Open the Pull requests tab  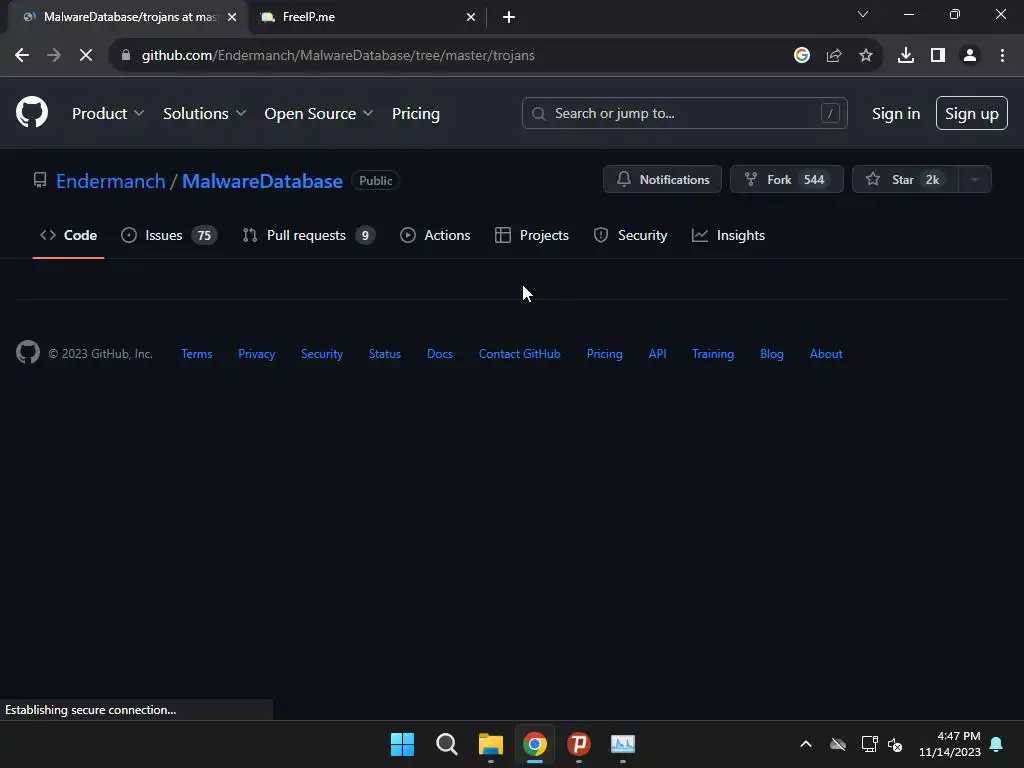[x=308, y=235]
